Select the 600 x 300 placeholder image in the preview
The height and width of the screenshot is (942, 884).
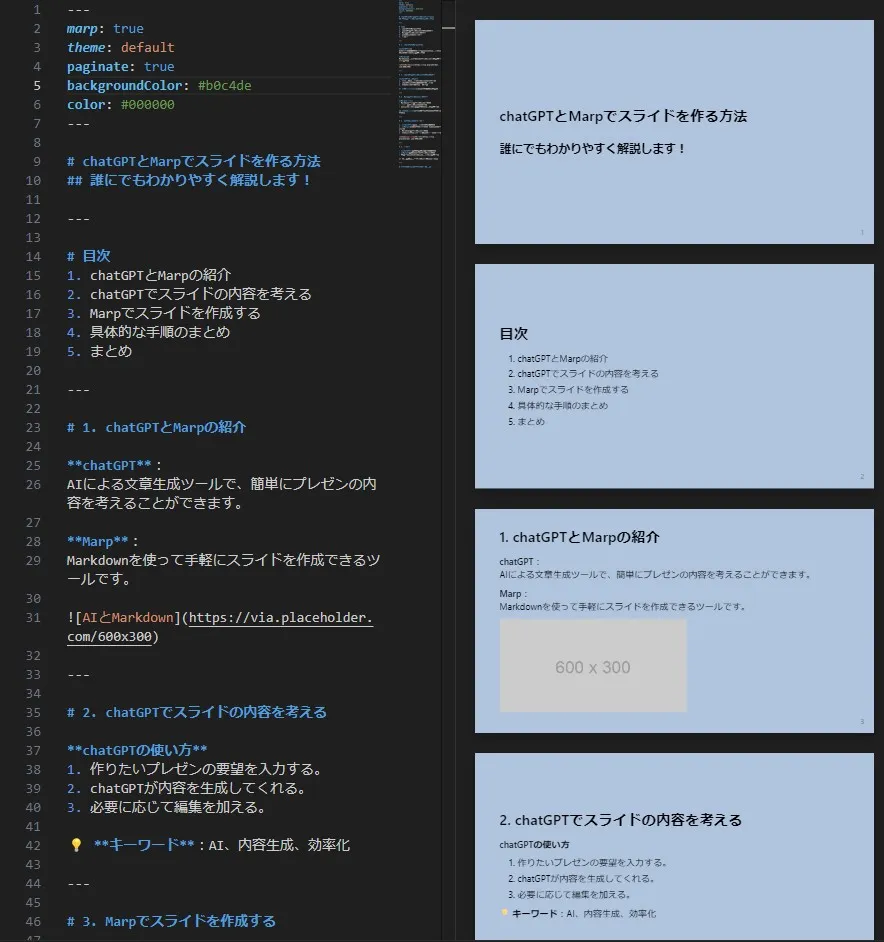coord(593,666)
